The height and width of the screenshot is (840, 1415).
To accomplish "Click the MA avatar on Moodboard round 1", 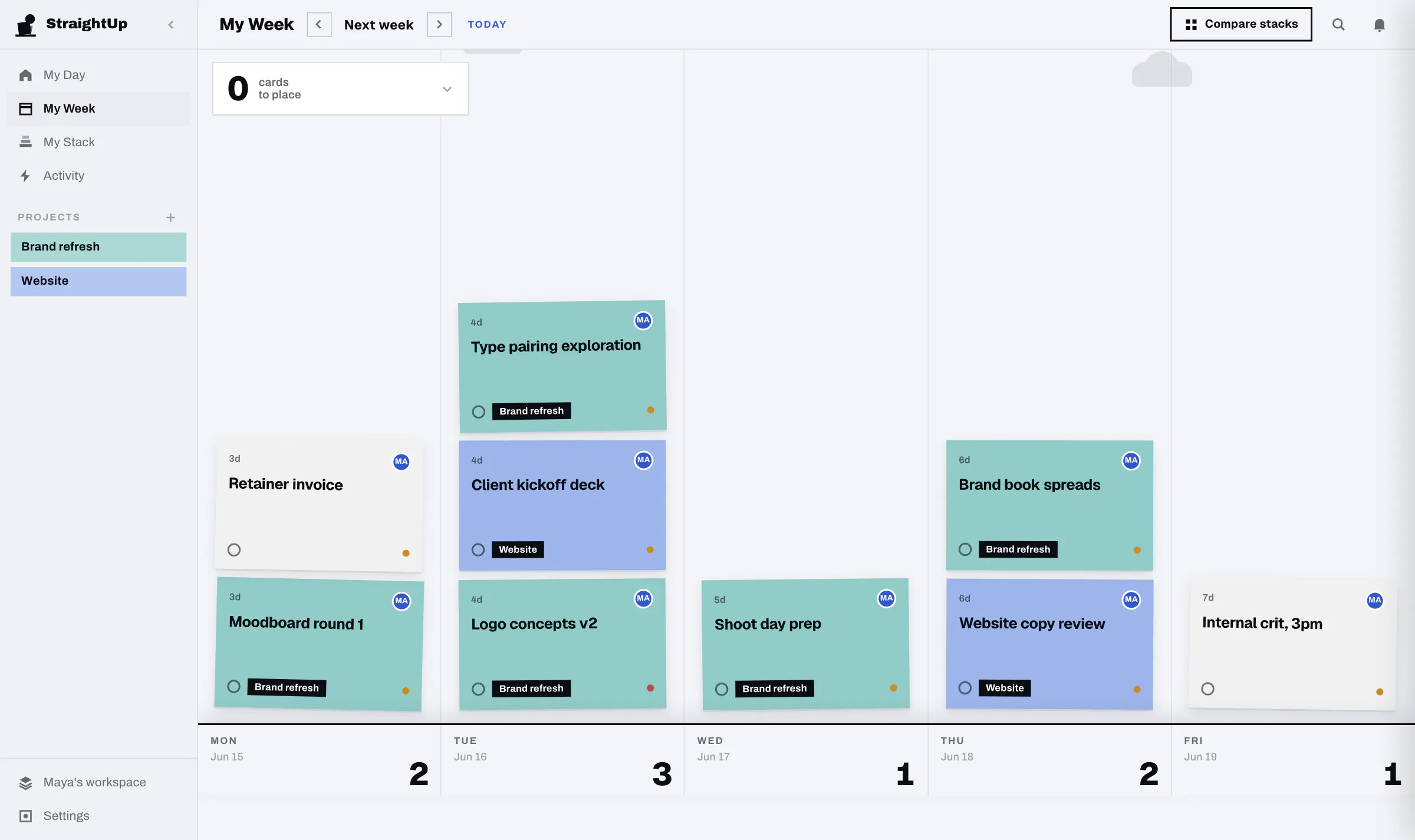I will click(x=402, y=601).
